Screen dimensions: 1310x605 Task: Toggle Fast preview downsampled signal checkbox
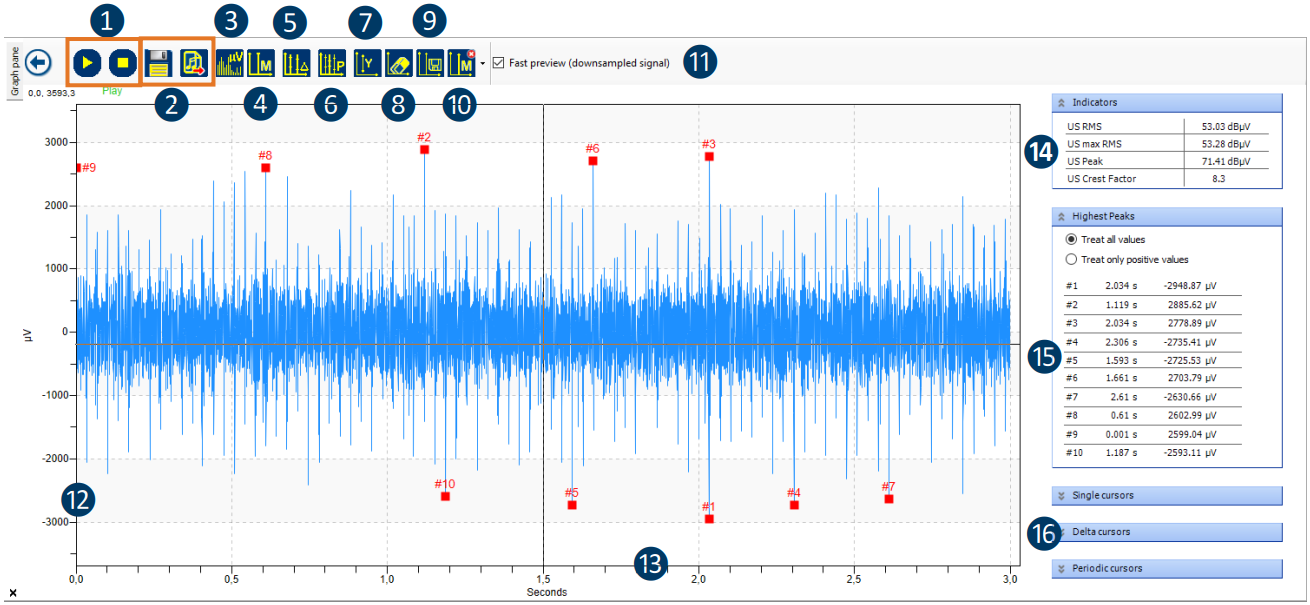(498, 63)
